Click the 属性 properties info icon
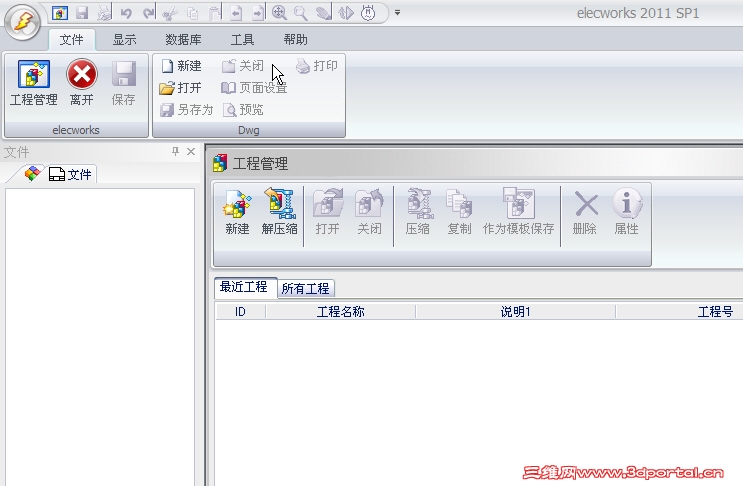 pyautogui.click(x=626, y=212)
